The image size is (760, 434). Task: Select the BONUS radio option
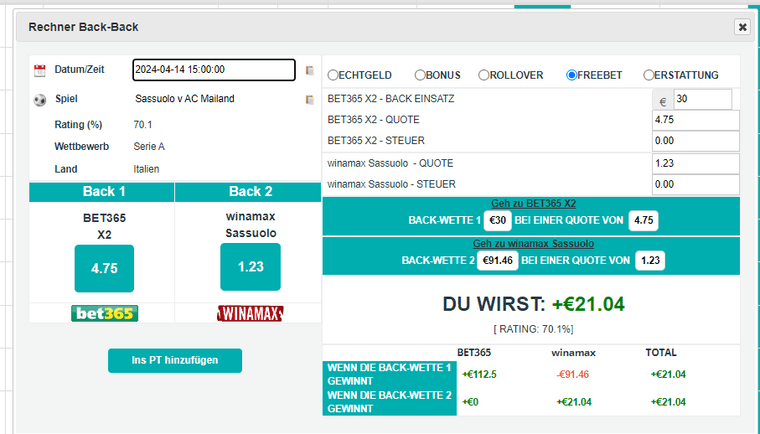click(420, 75)
